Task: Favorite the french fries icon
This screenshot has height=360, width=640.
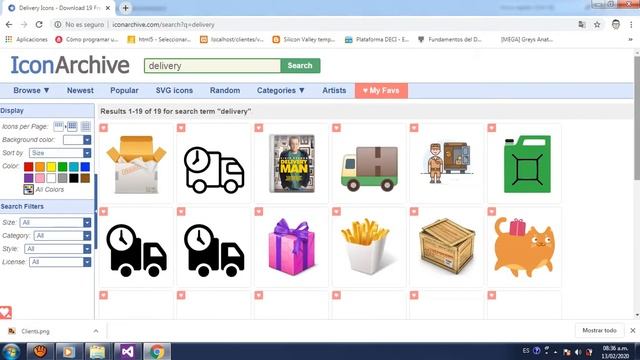Action: [336, 212]
